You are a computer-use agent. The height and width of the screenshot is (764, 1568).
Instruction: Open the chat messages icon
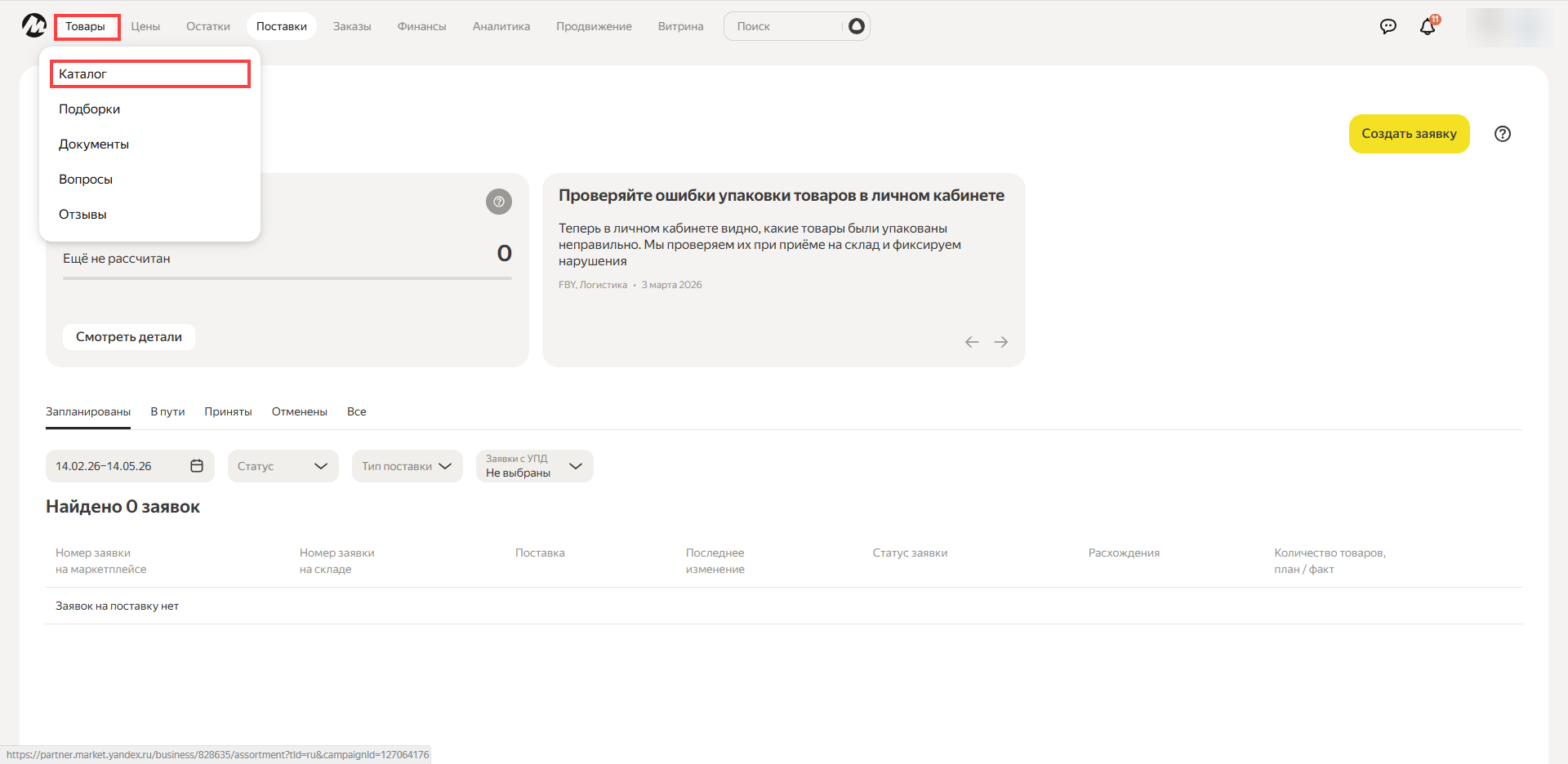[1388, 26]
